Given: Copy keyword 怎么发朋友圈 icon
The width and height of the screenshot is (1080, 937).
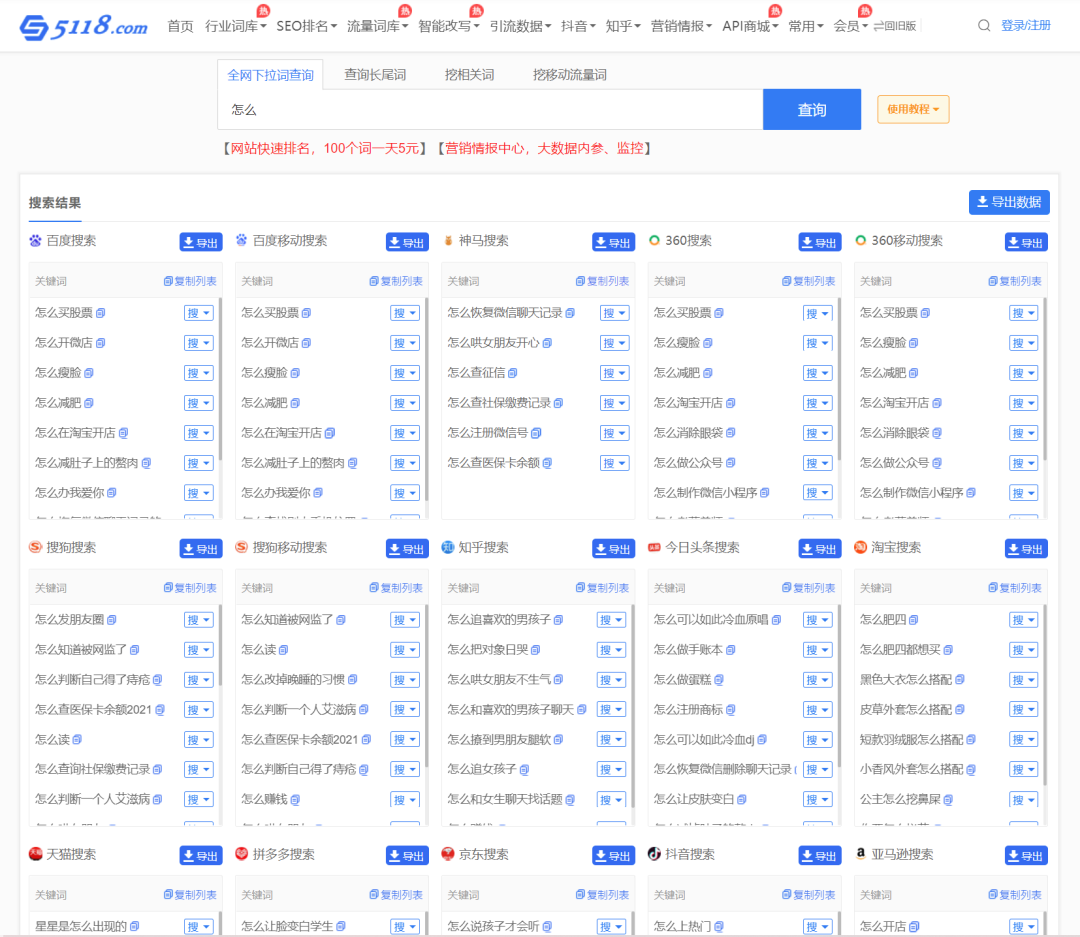Looking at the screenshot, I should pos(112,619).
